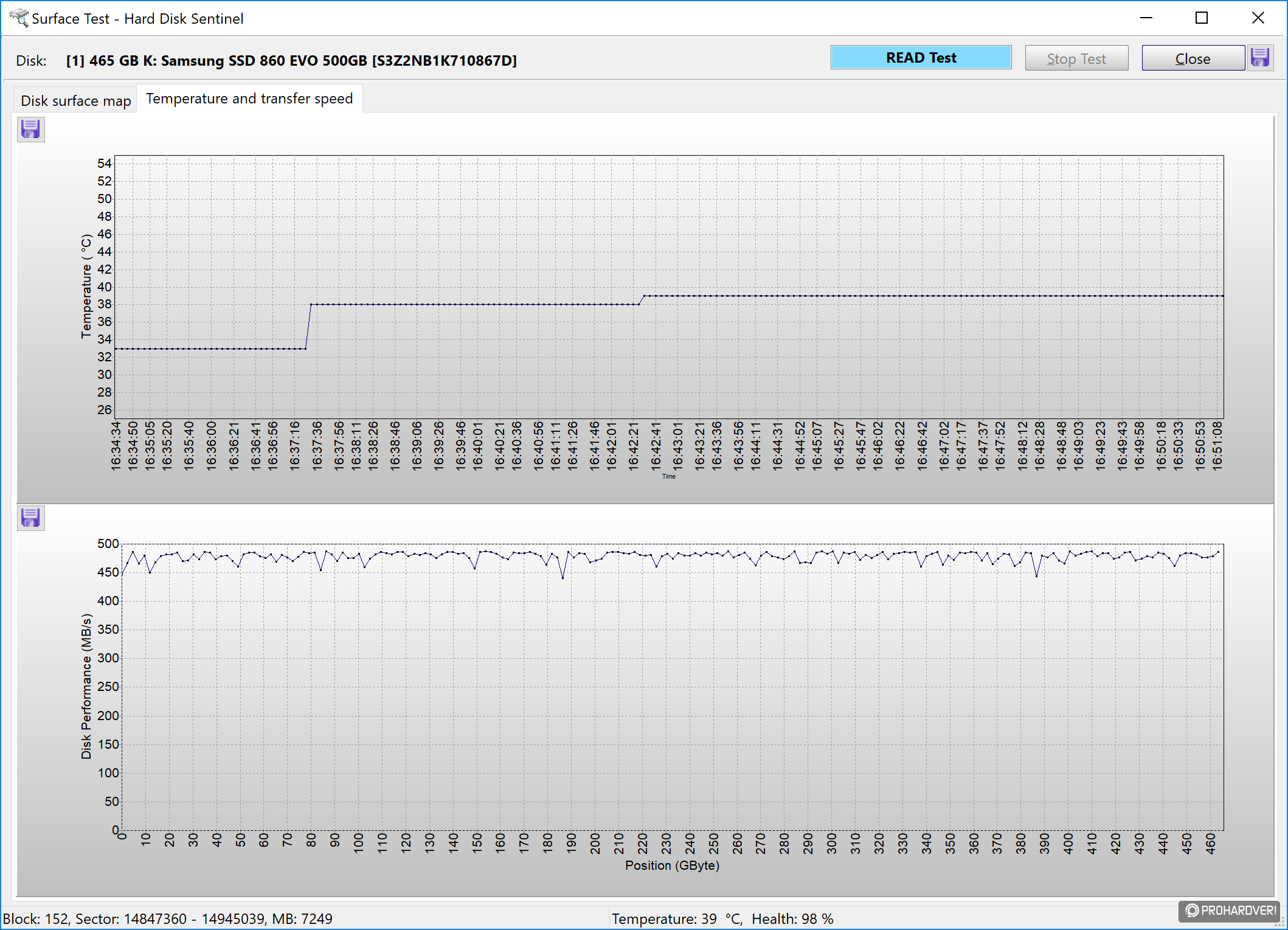The height and width of the screenshot is (930, 1288).
Task: Click the save icon next to Close button
Action: (x=1259, y=58)
